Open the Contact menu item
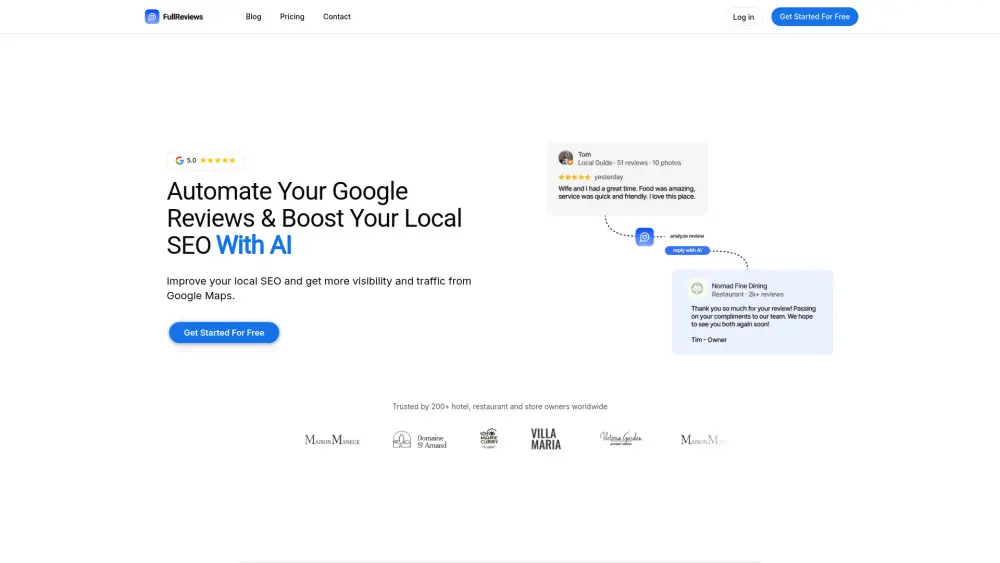The image size is (1000, 563). [337, 17]
